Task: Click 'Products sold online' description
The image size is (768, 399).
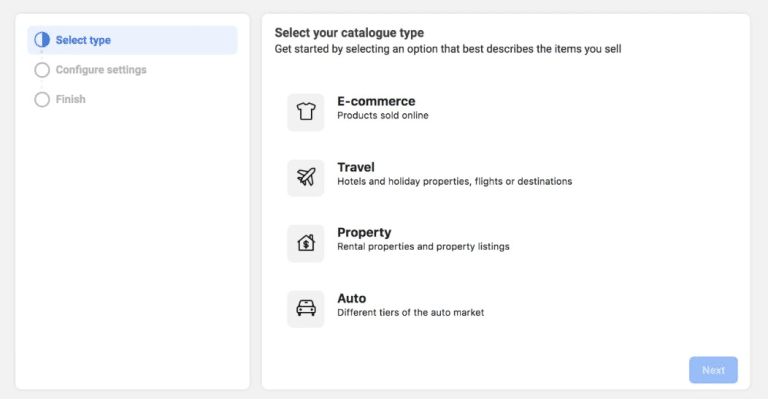Action: click(383, 116)
